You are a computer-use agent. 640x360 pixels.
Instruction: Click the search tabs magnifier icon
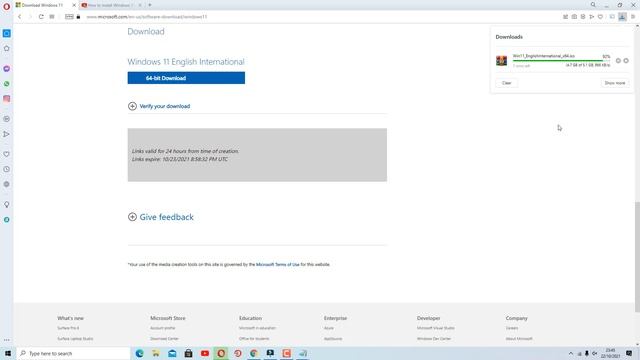click(x=593, y=5)
